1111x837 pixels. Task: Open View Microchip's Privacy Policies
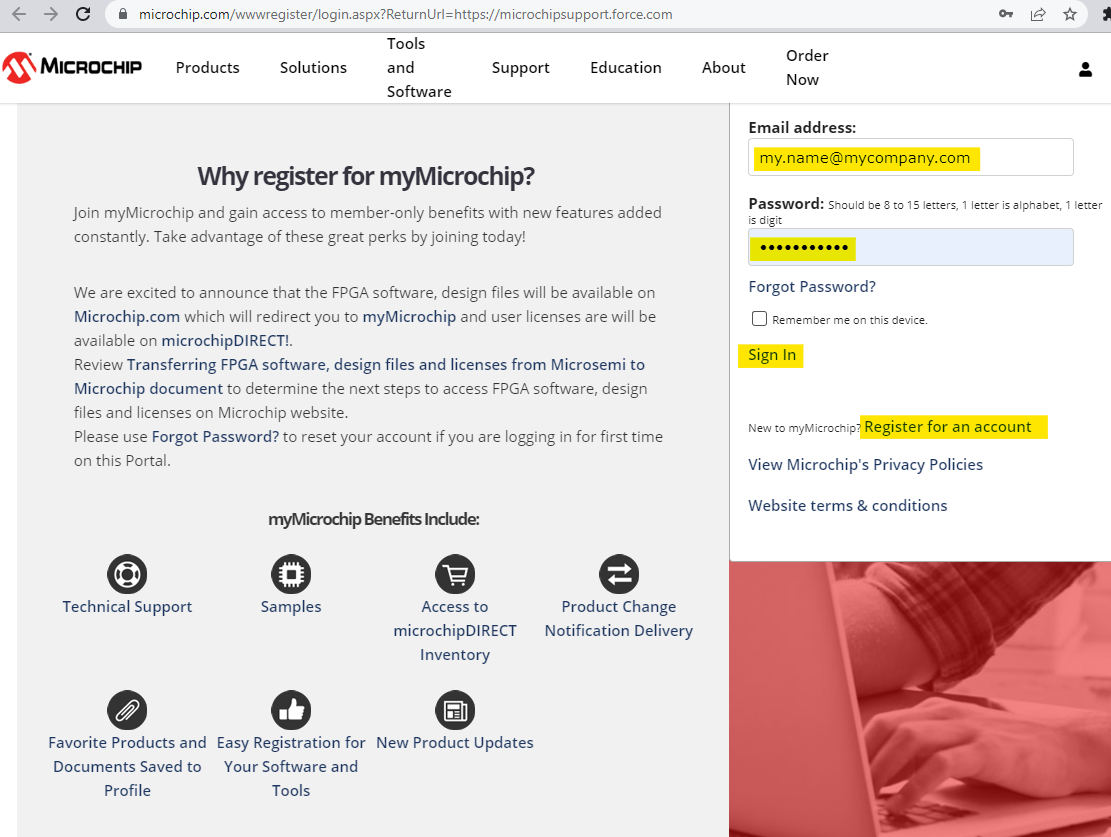865,464
